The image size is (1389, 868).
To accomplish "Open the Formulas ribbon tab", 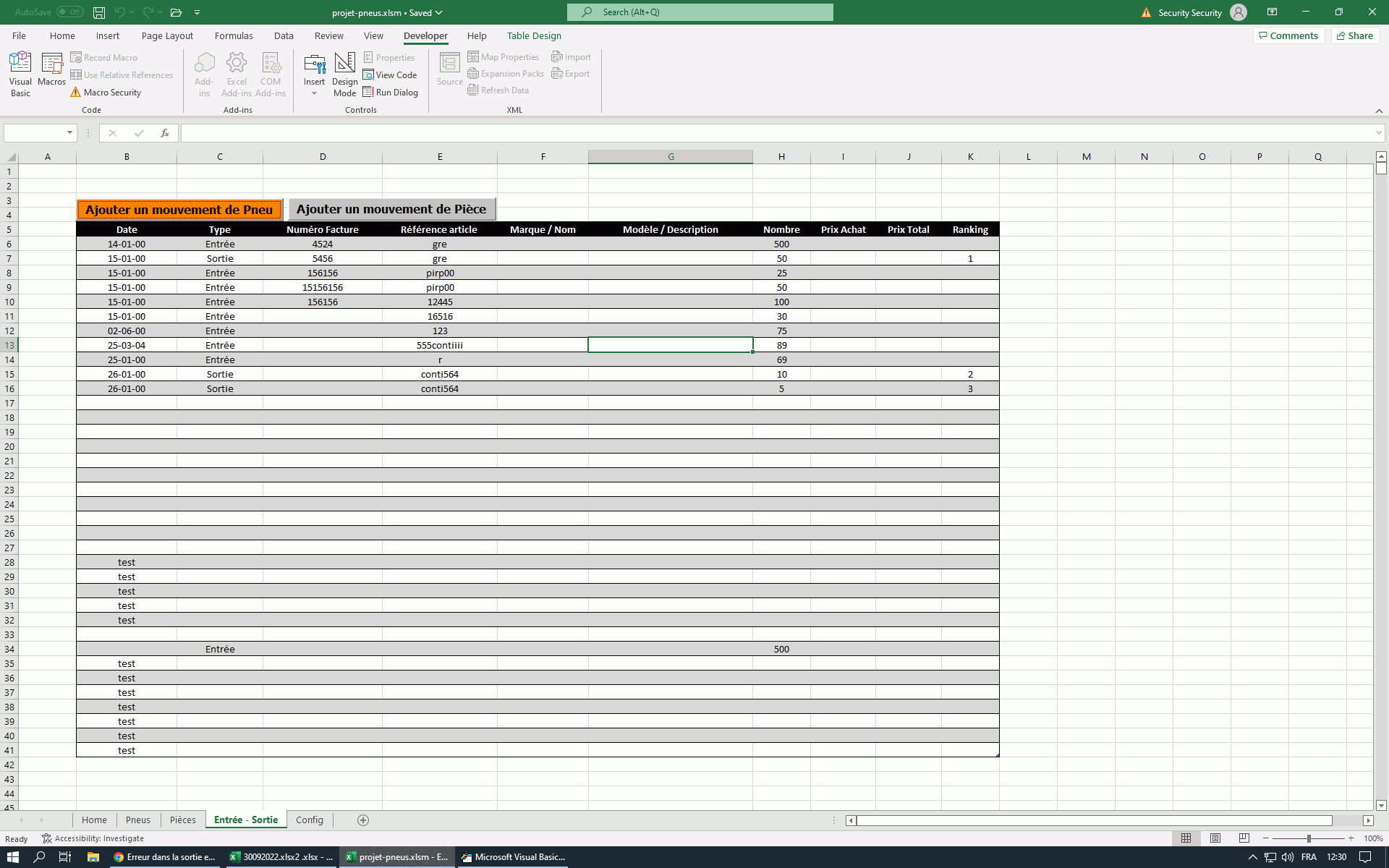I will [x=234, y=35].
